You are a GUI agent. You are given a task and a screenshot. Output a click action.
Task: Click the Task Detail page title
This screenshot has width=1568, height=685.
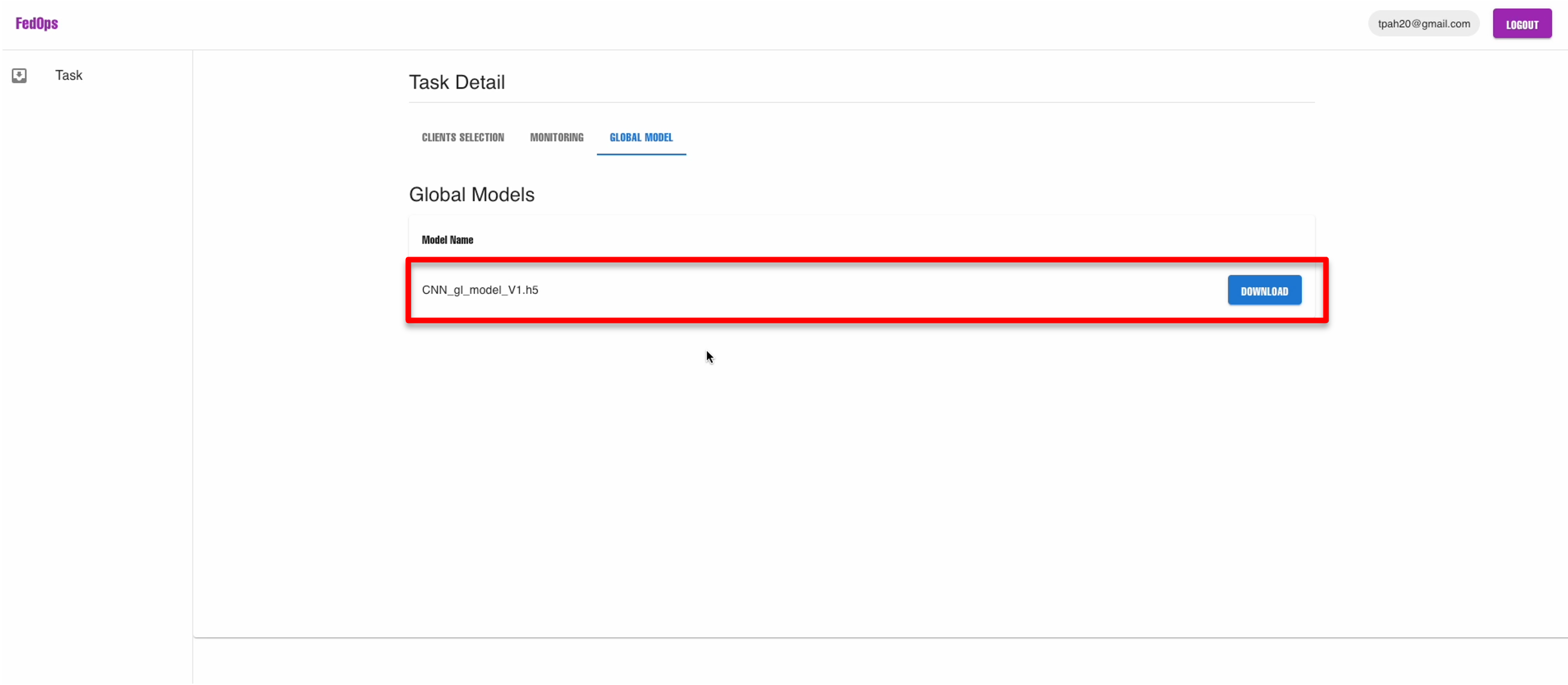(x=457, y=82)
